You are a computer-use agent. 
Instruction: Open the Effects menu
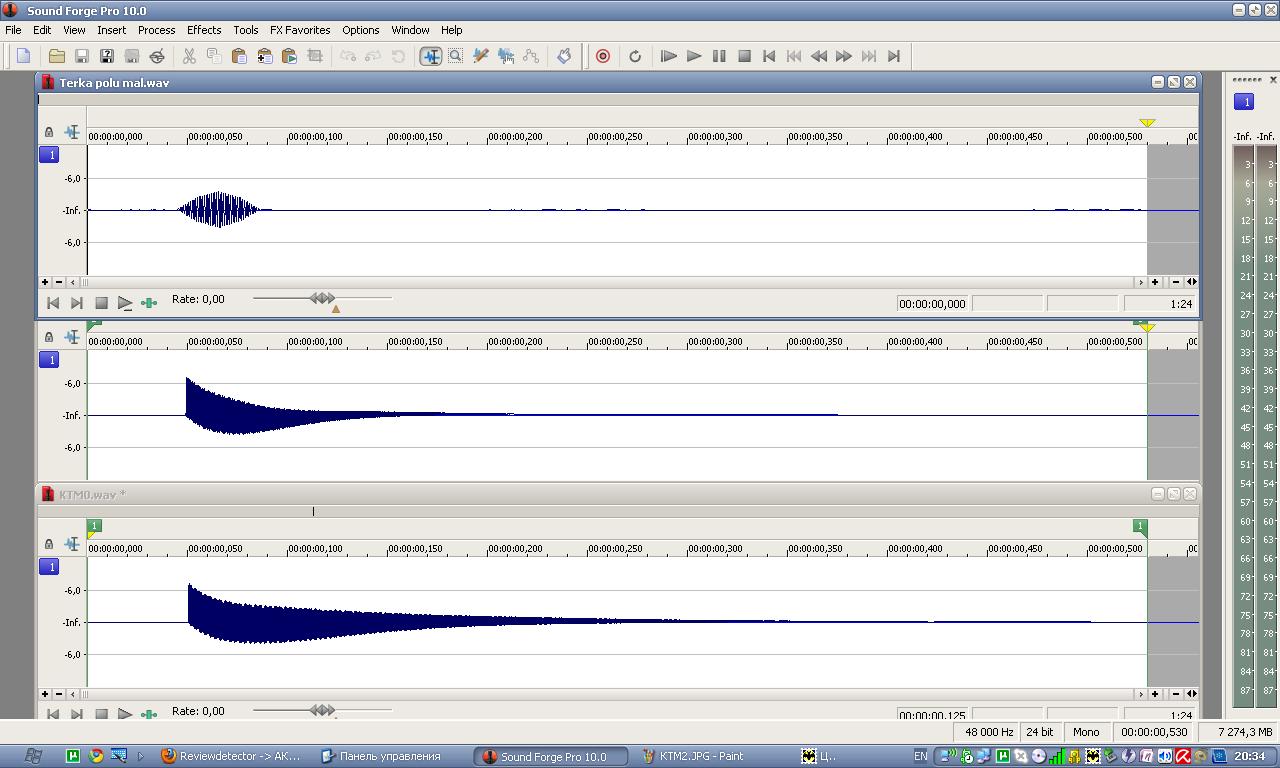pos(204,30)
